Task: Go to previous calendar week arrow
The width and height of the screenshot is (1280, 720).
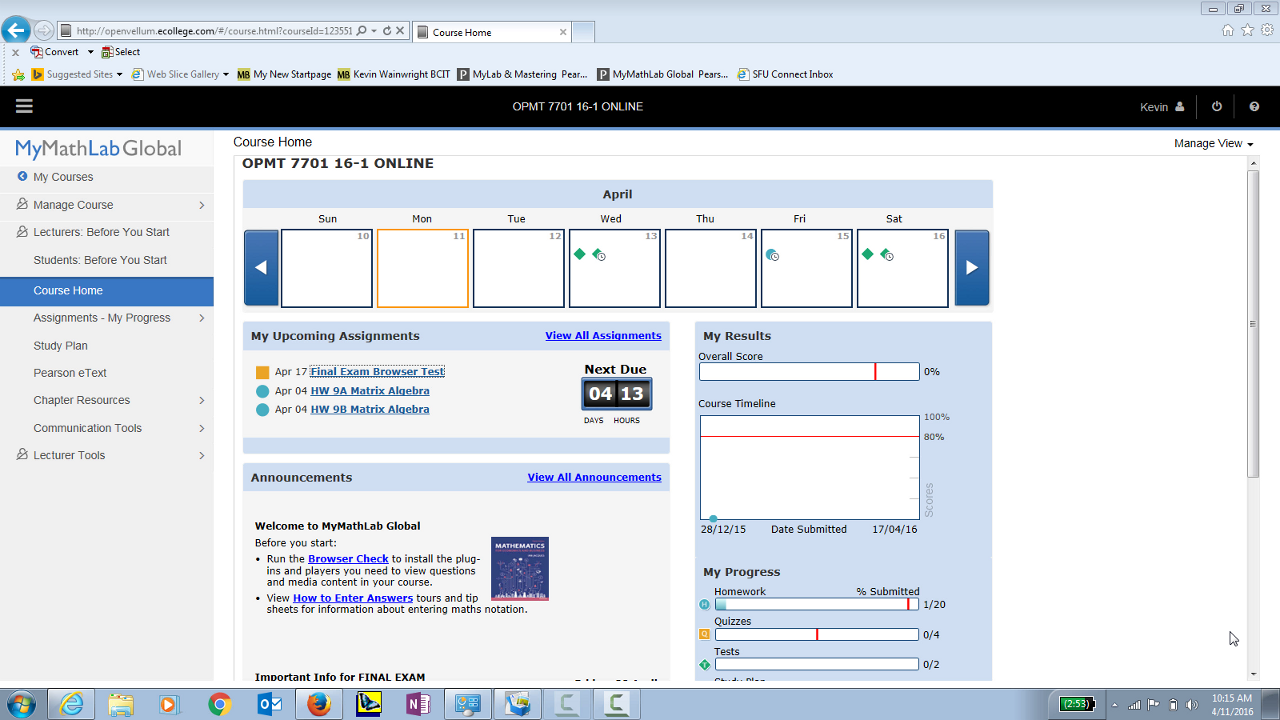Action: pos(261,268)
